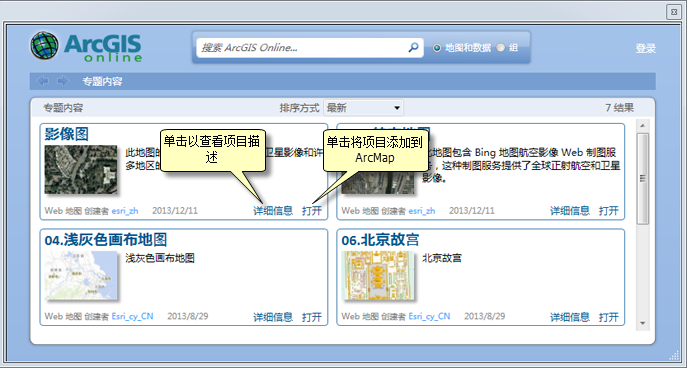Image resolution: width=687 pixels, height=368 pixels.
Task: Click the 04.浅灰色画布地图 title
Action: point(106,240)
